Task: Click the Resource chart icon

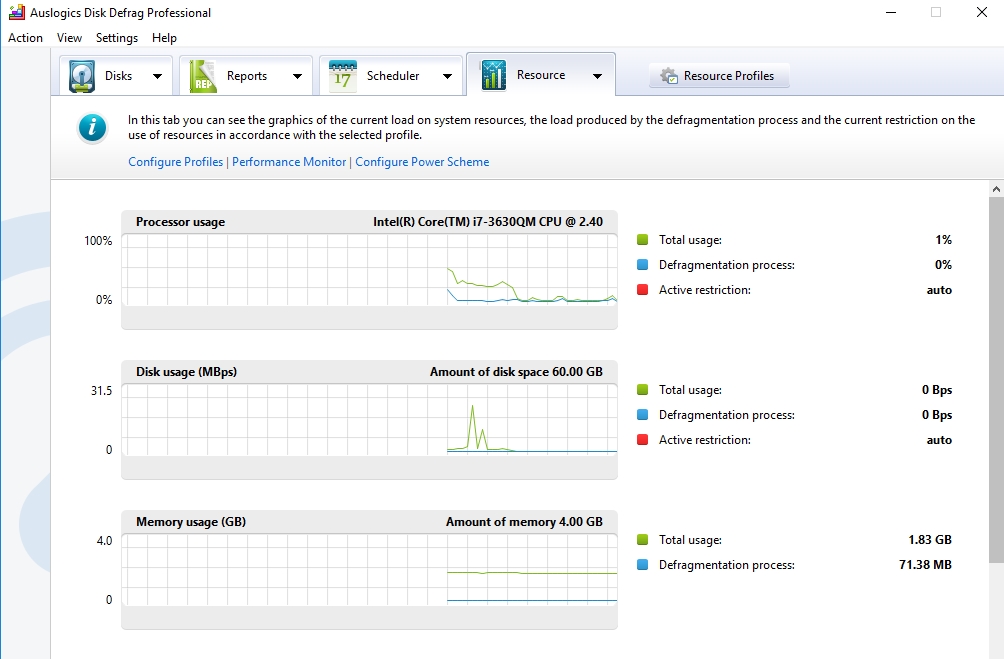Action: pyautogui.click(x=493, y=76)
